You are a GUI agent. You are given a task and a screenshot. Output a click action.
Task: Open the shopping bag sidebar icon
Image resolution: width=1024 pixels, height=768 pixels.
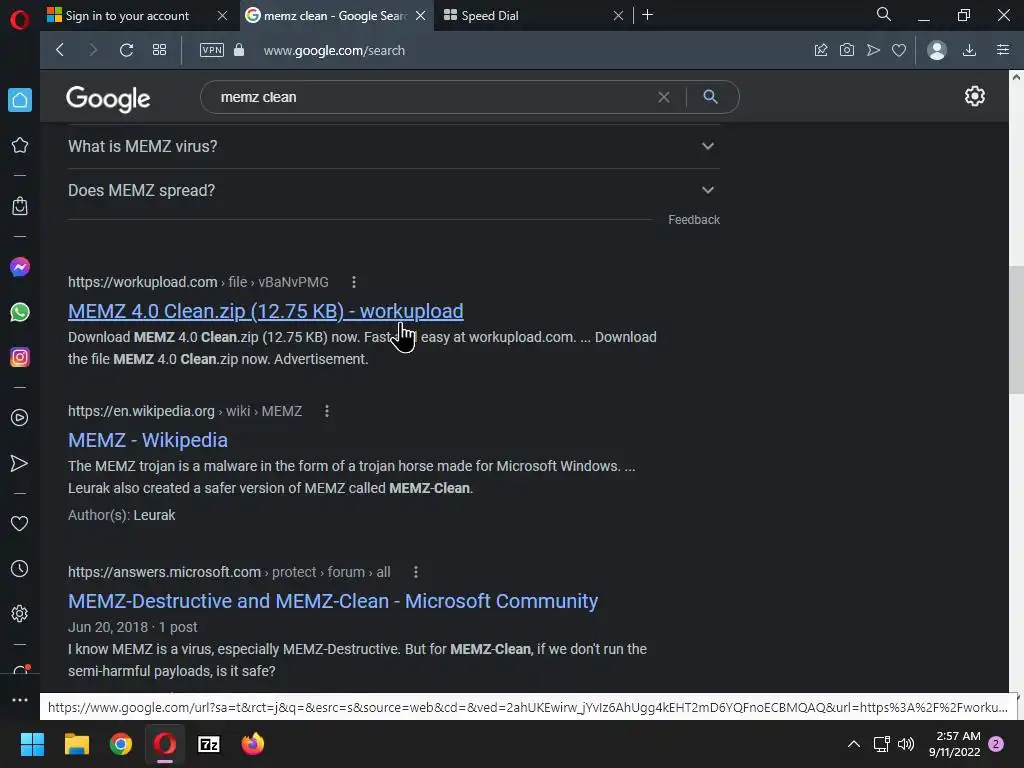point(20,206)
